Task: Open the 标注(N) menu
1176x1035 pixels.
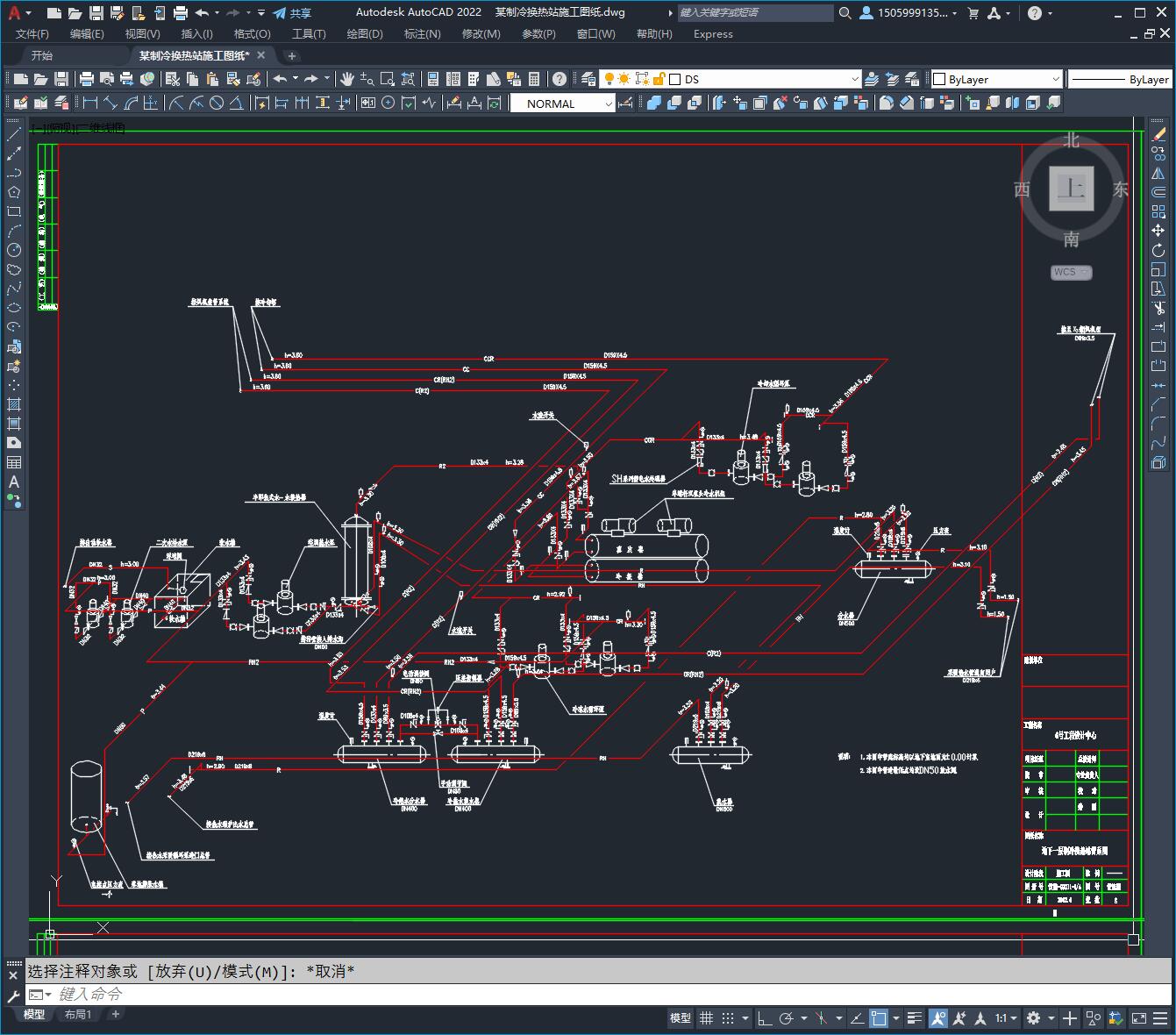Action: coord(422,33)
